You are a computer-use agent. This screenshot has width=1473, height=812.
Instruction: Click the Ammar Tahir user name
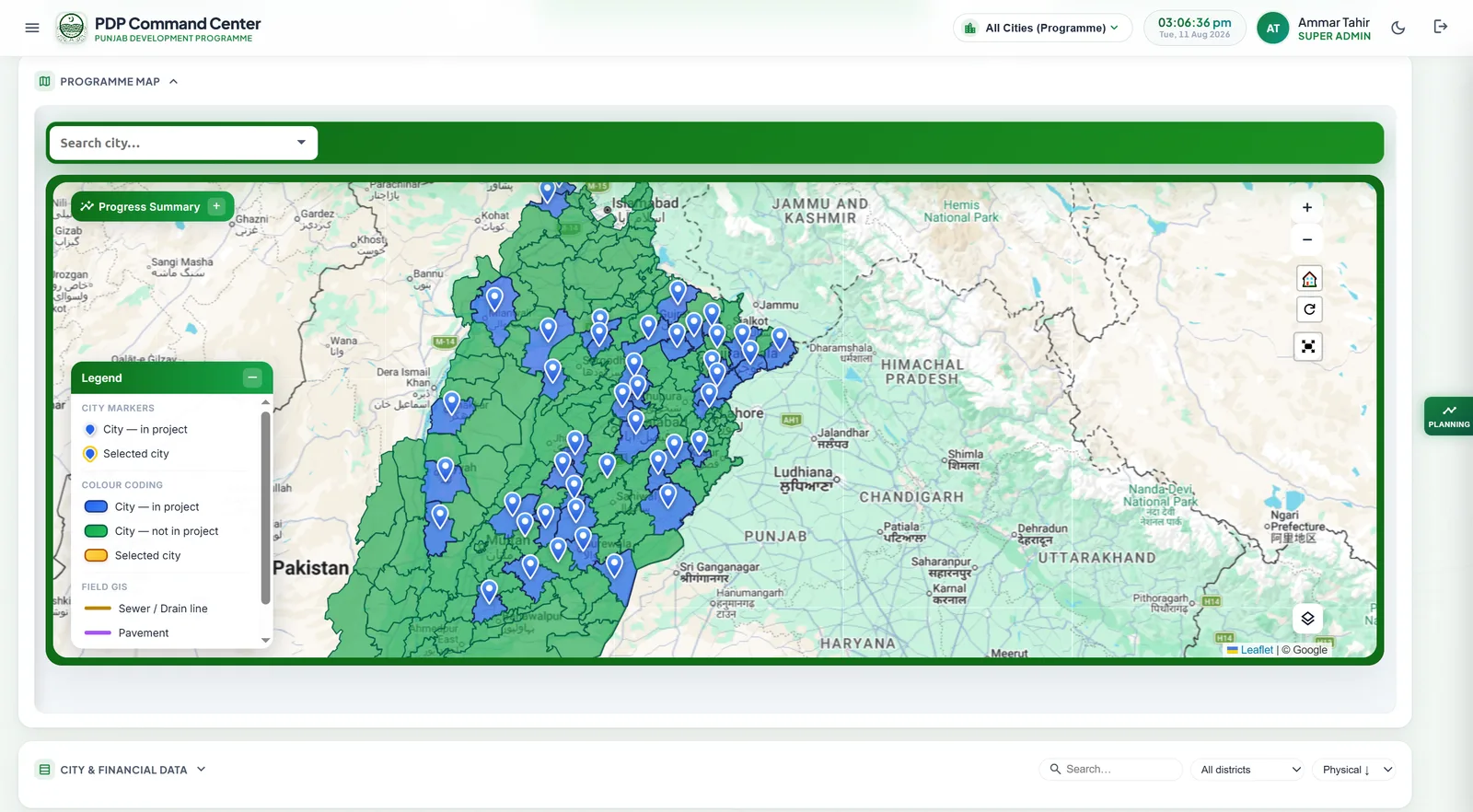tap(1333, 22)
